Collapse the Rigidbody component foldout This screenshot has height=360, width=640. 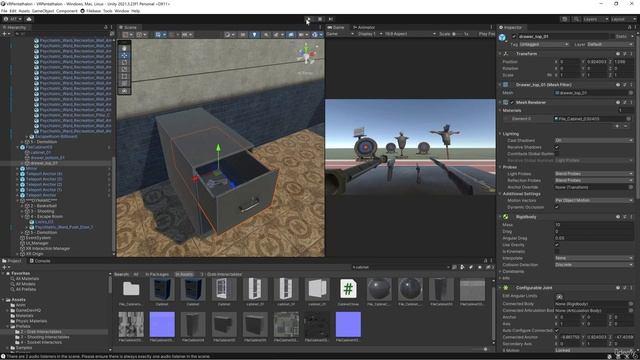coord(500,217)
